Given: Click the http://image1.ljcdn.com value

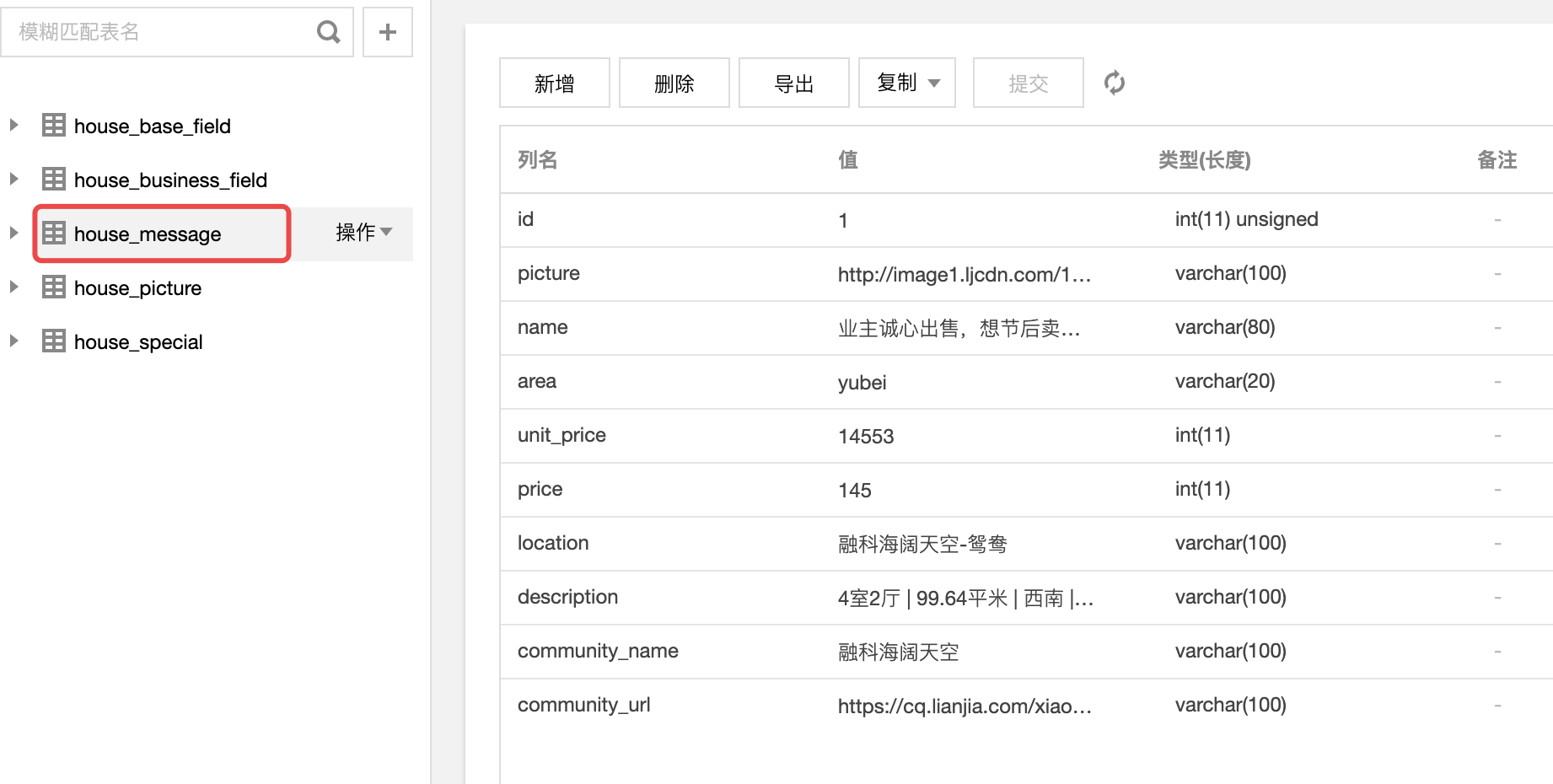Looking at the screenshot, I should [x=965, y=275].
